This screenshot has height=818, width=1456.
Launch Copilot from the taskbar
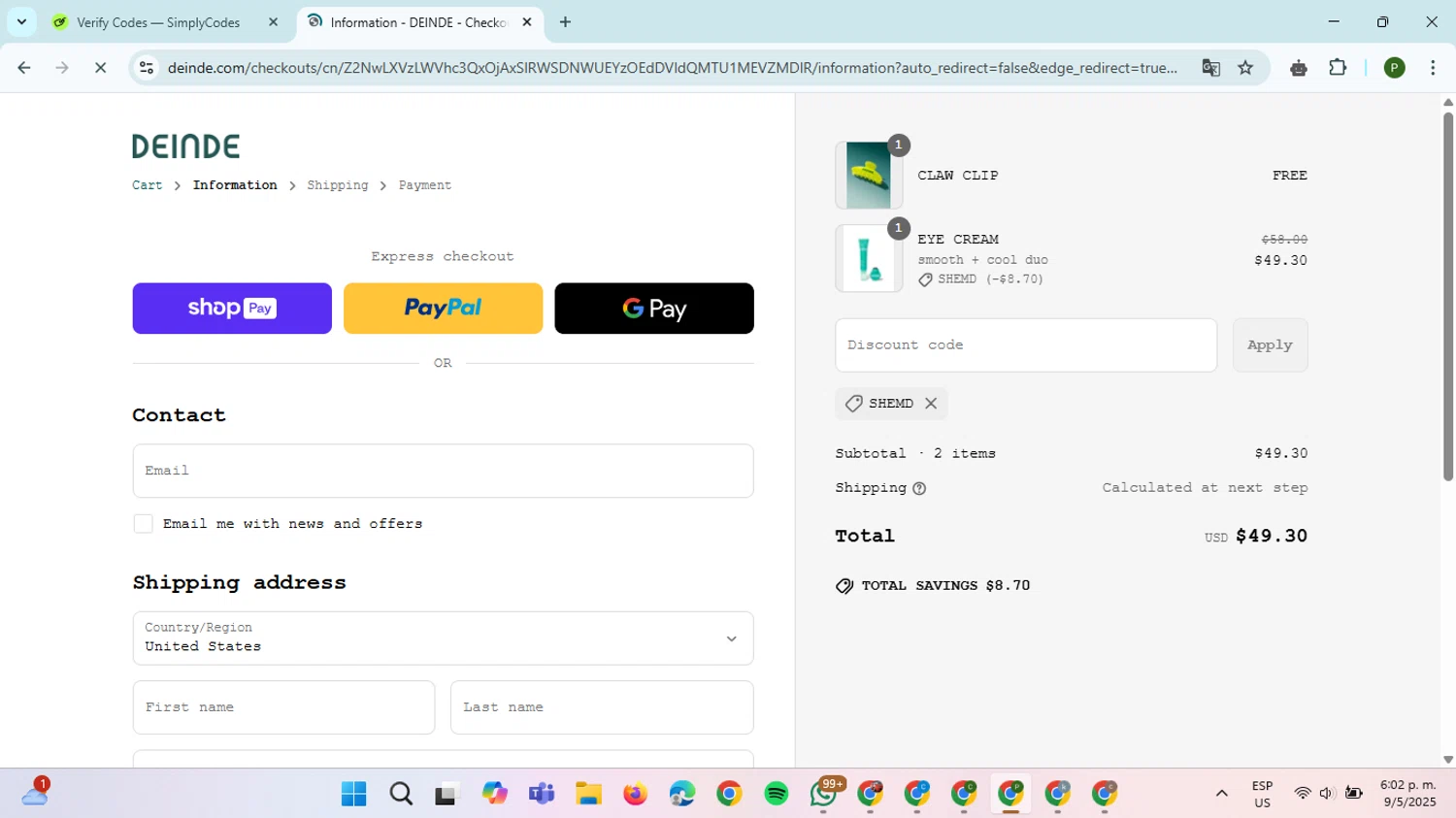(494, 794)
